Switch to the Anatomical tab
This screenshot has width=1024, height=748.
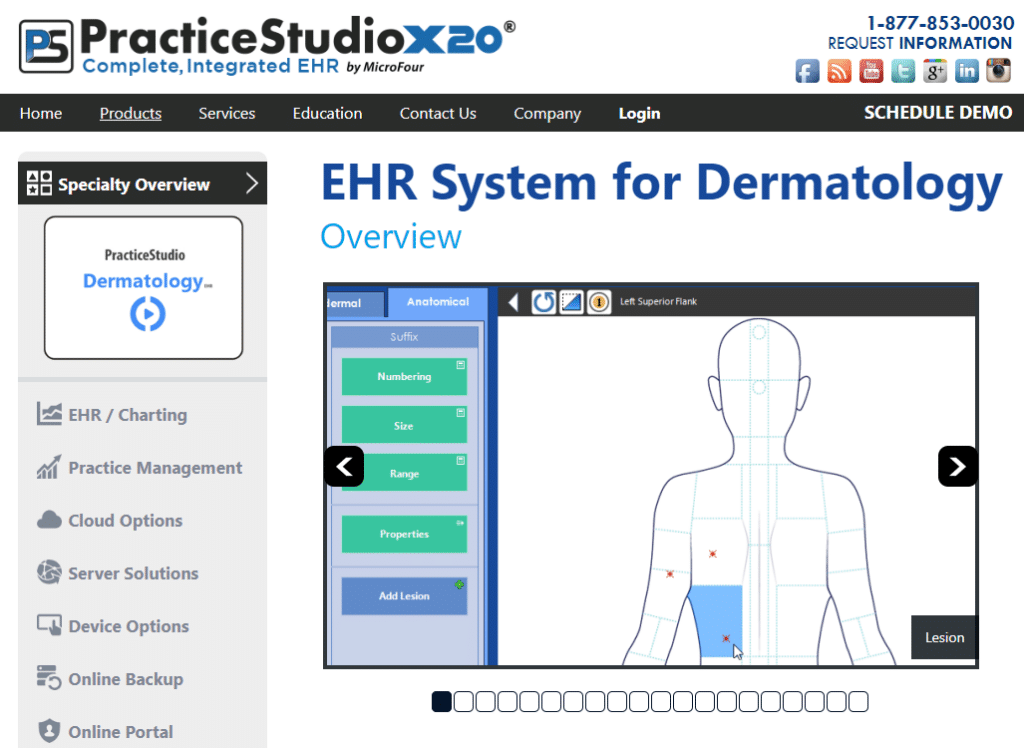click(x=438, y=302)
